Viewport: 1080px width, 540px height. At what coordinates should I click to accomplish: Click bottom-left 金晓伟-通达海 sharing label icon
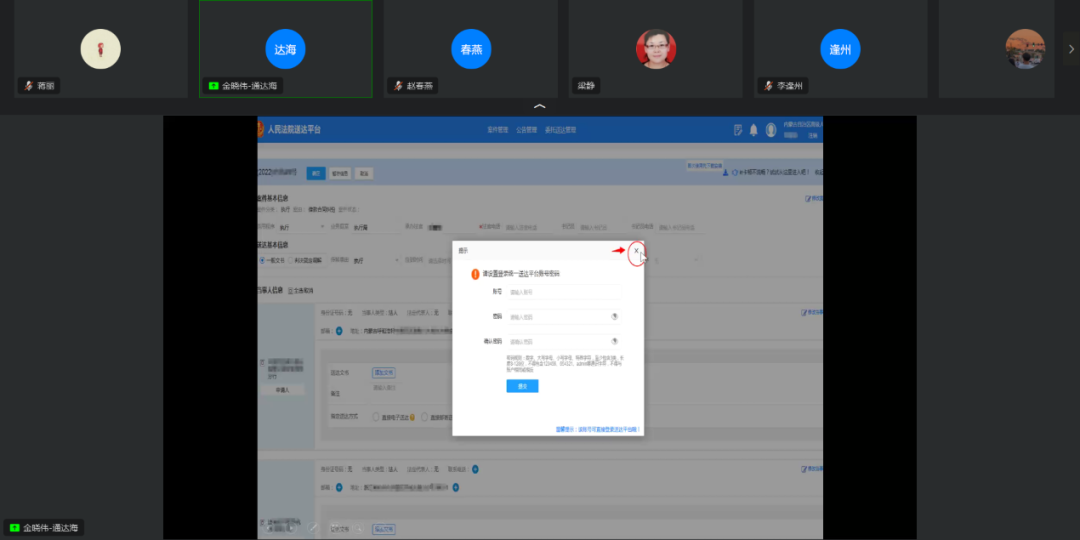pyautogui.click(x=14, y=528)
